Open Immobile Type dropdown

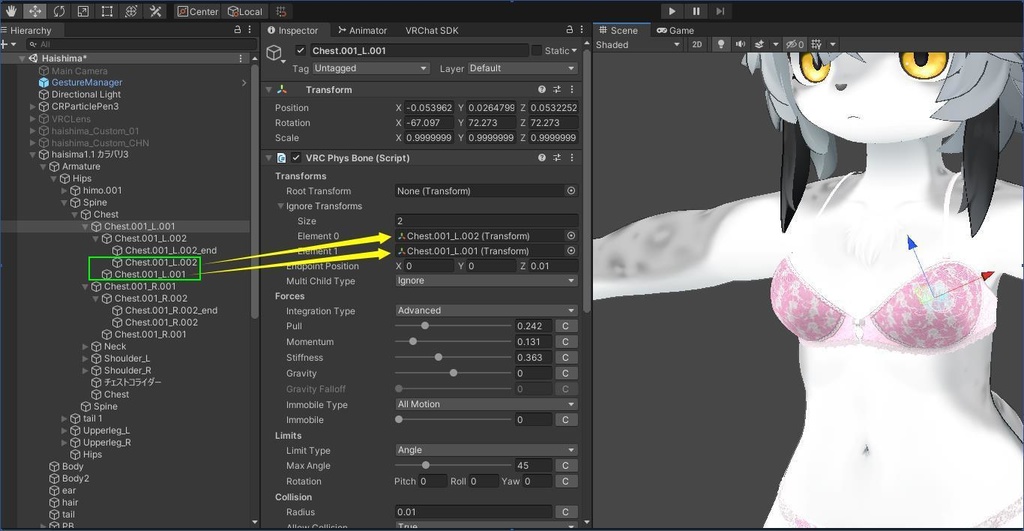tap(486, 404)
